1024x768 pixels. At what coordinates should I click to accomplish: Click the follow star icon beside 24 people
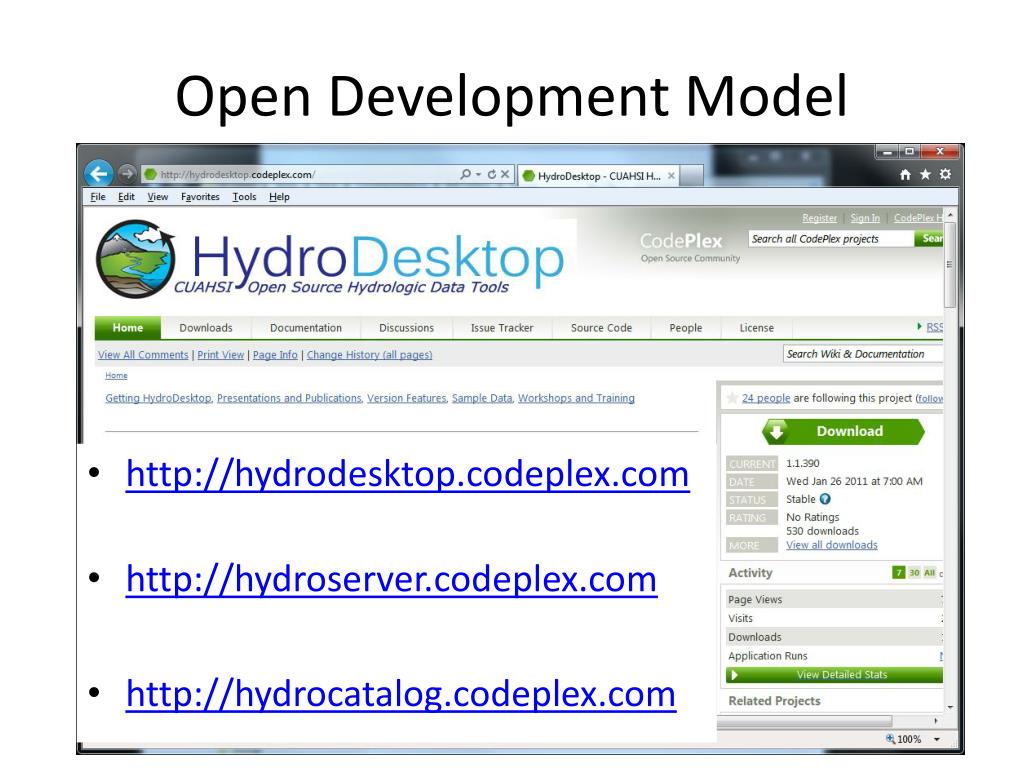click(x=732, y=398)
